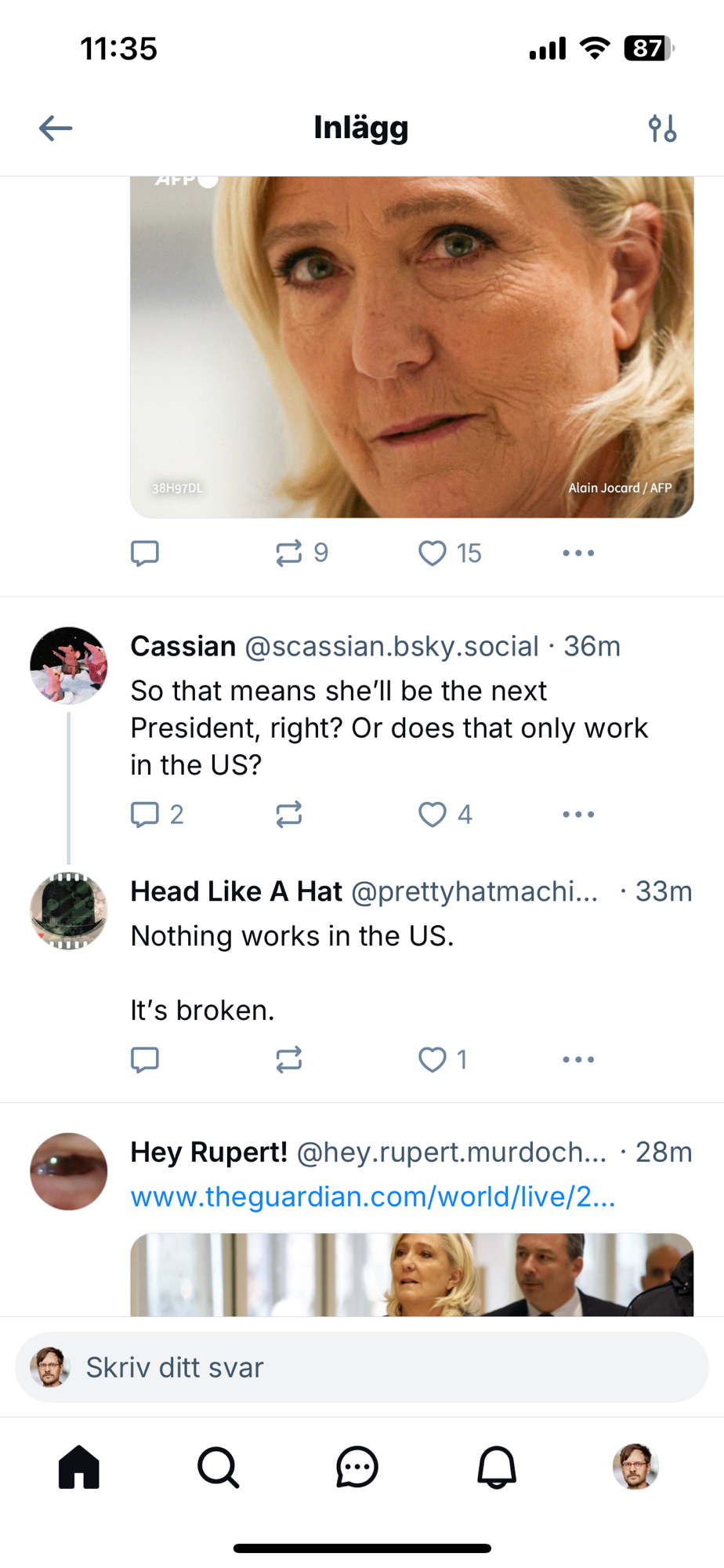The height and width of the screenshot is (1568, 724).
Task: Repost the post with 9 reposts
Action: click(289, 554)
